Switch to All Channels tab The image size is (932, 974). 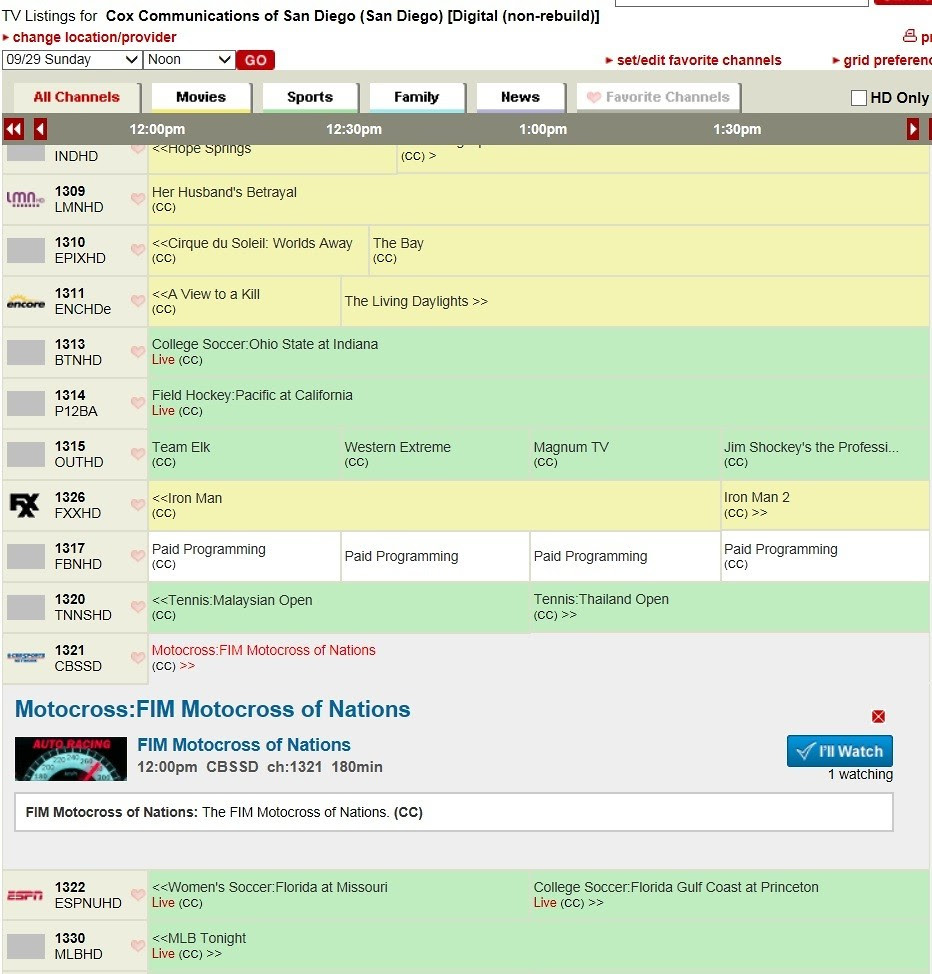click(76, 97)
